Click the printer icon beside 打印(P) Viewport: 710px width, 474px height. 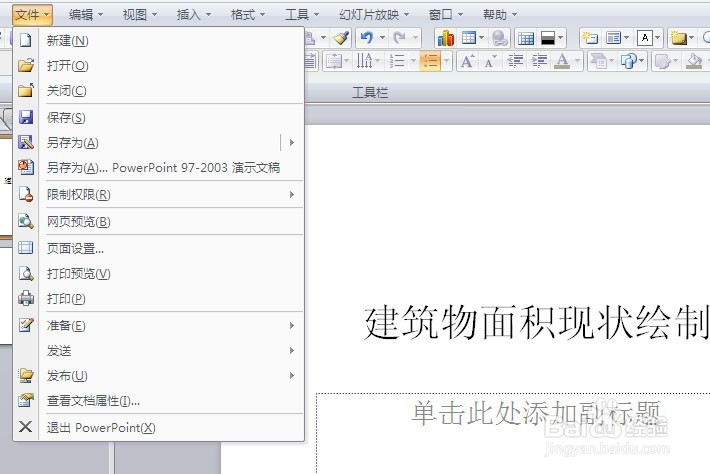[x=26, y=298]
